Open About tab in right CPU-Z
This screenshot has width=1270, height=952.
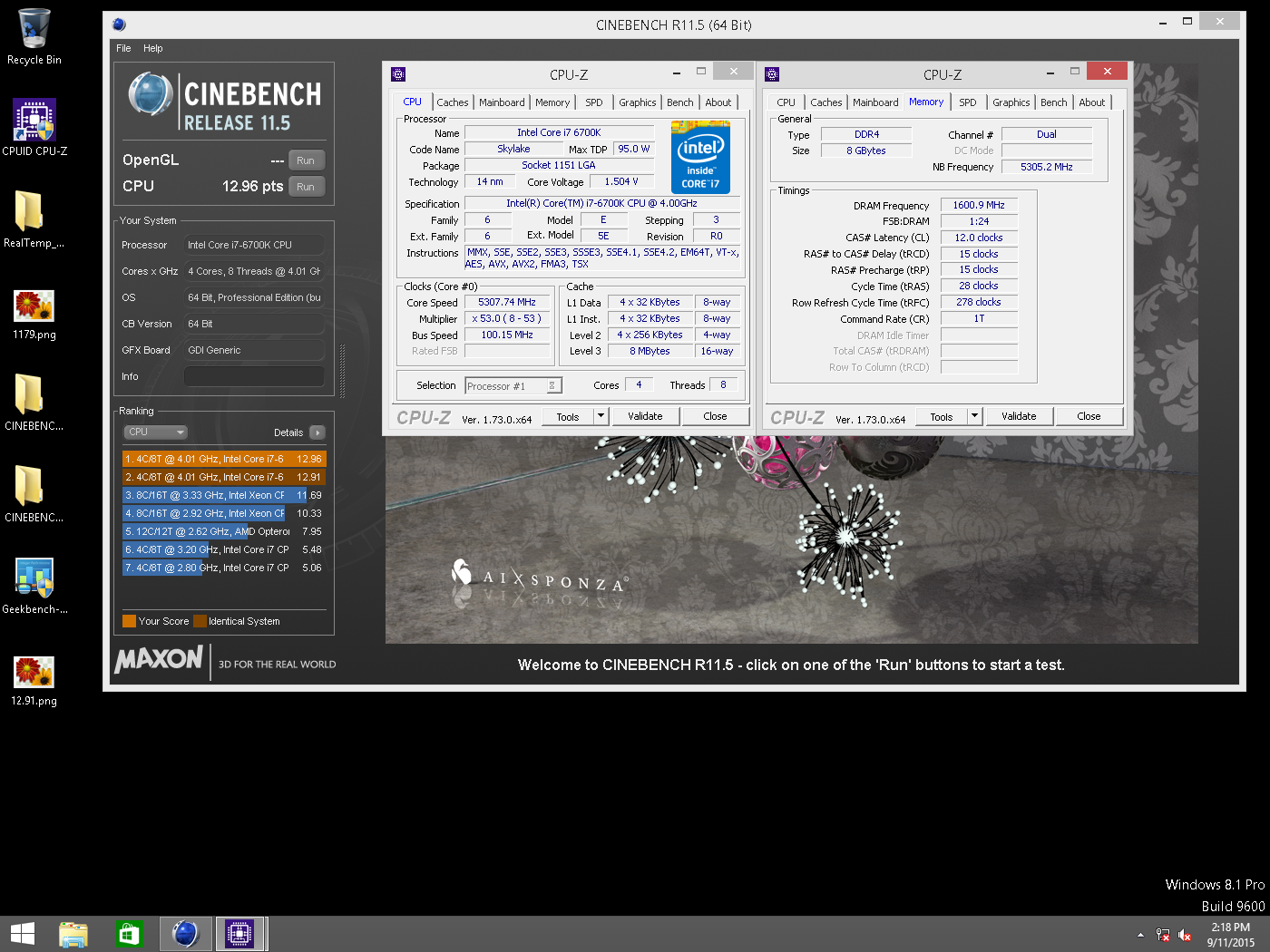(1092, 102)
